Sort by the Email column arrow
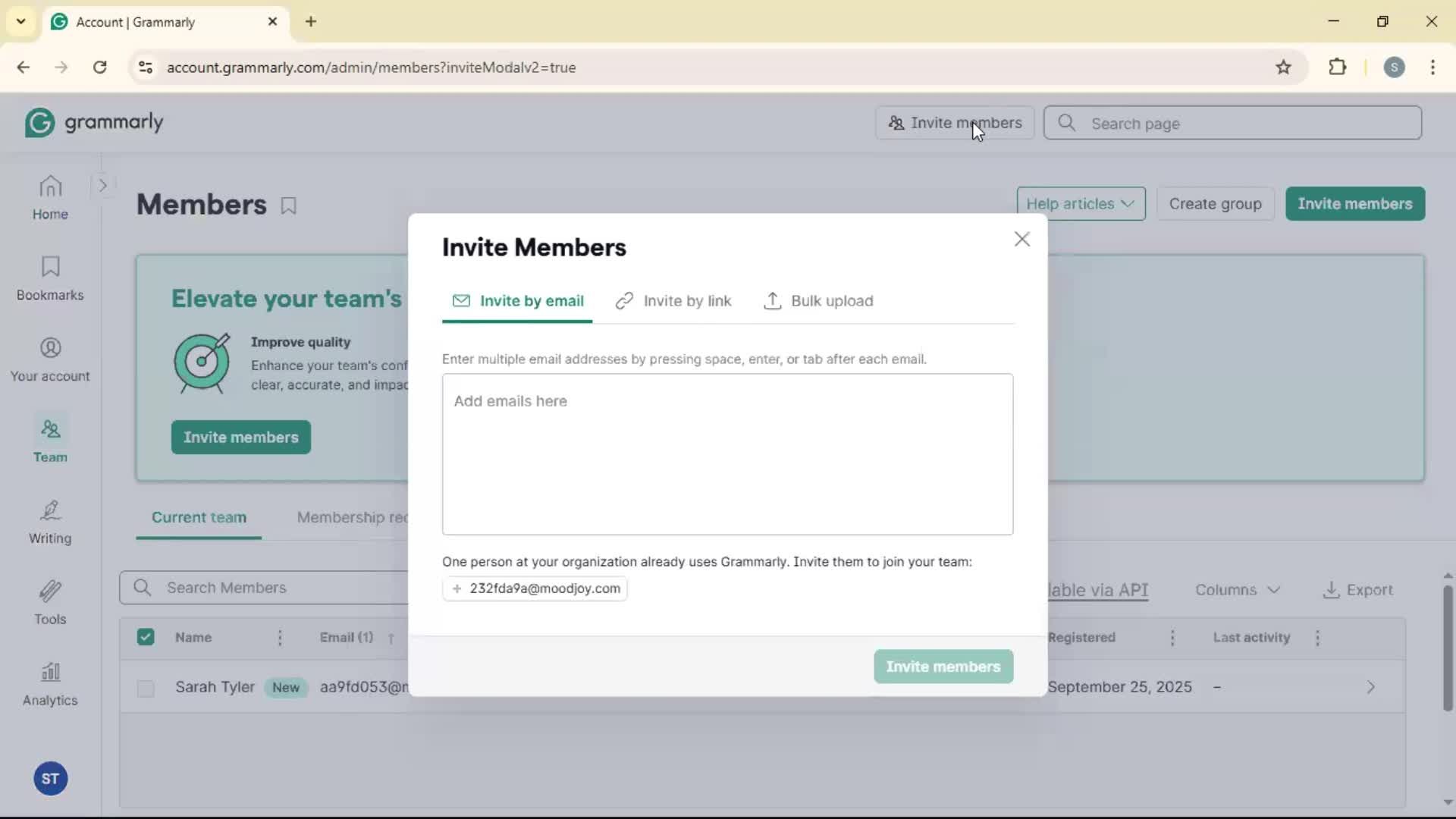This screenshot has width=1456, height=819. click(x=391, y=639)
